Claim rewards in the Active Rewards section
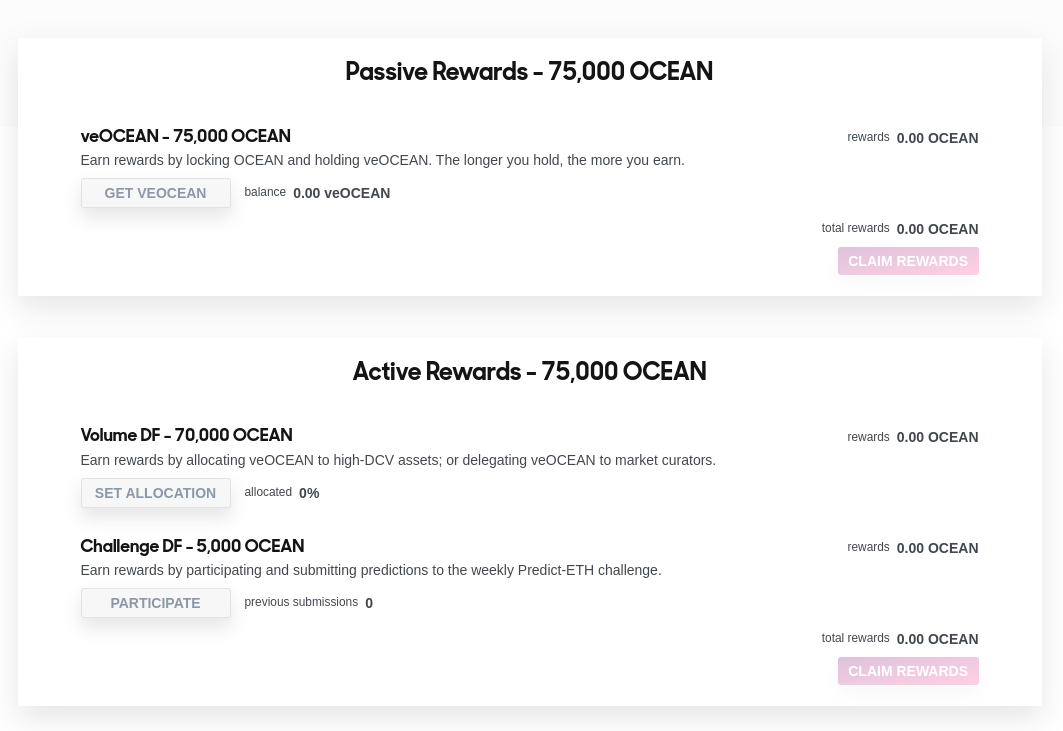Viewport: 1063px width, 731px height. click(x=908, y=671)
